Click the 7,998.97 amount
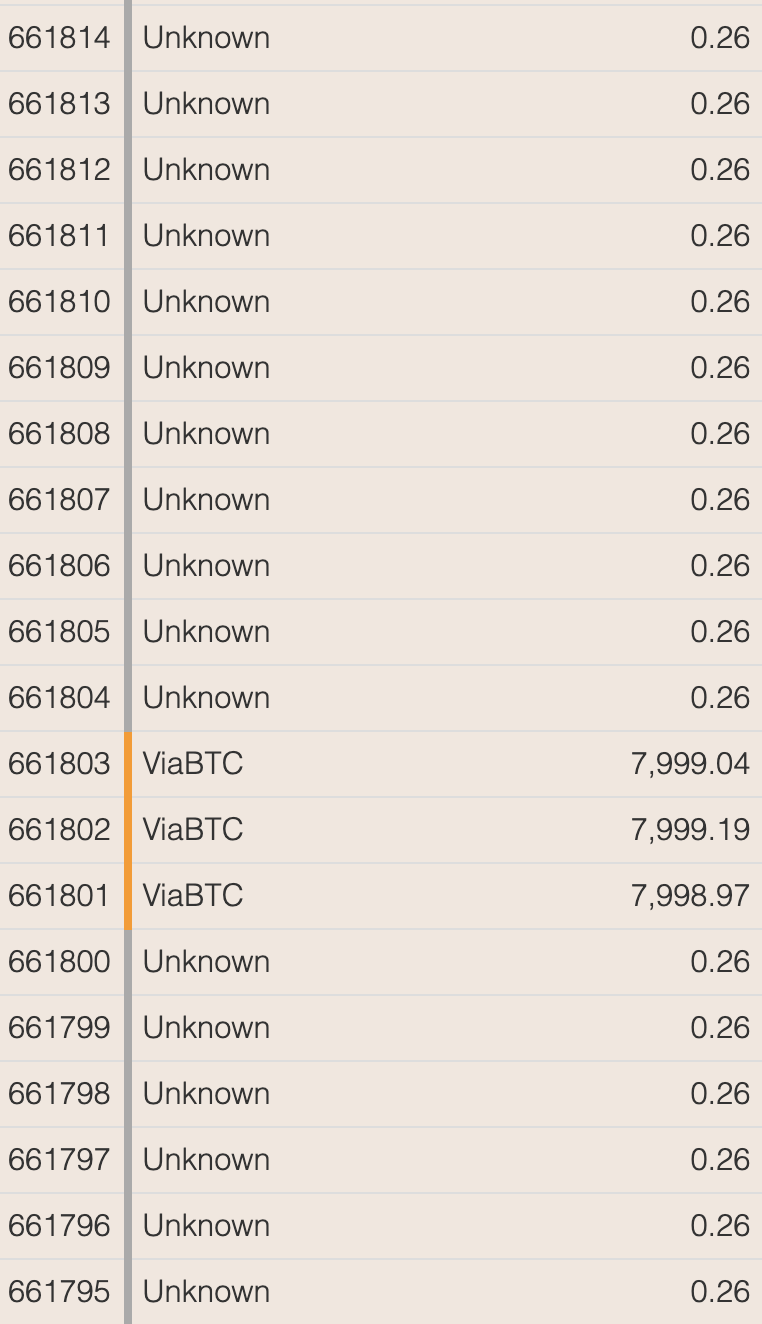 point(690,896)
